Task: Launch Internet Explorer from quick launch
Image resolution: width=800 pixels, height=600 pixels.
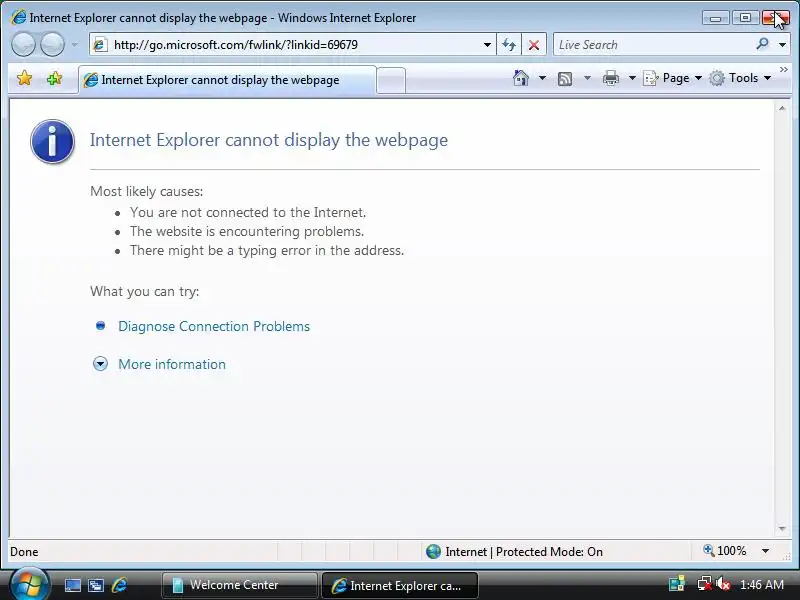Action: [120, 585]
